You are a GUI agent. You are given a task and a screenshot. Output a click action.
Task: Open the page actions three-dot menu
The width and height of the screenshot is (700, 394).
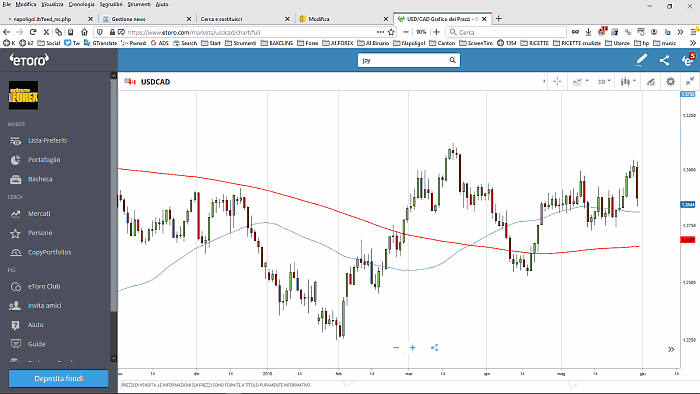click(380, 32)
